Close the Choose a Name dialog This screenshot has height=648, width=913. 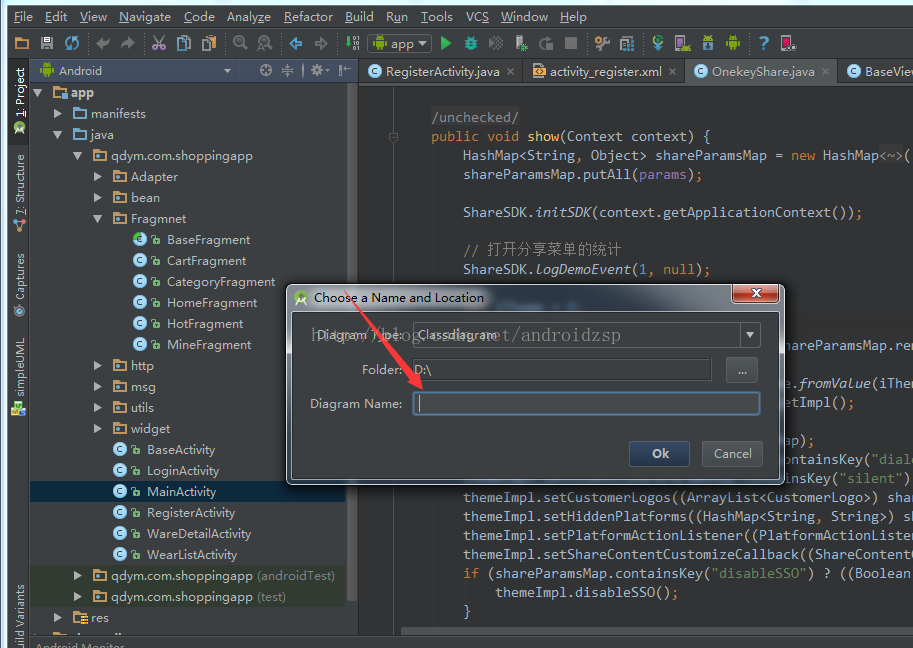756,293
